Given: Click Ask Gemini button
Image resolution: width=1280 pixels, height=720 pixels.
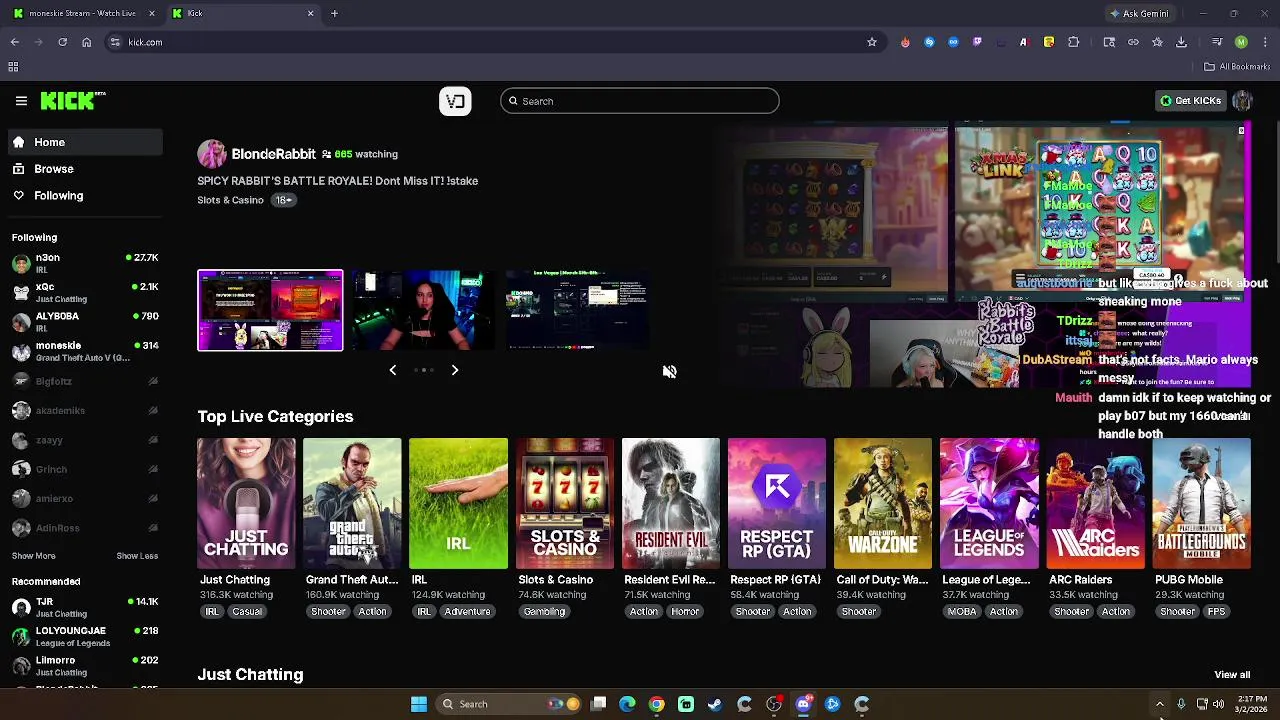Looking at the screenshot, I should [x=1138, y=13].
